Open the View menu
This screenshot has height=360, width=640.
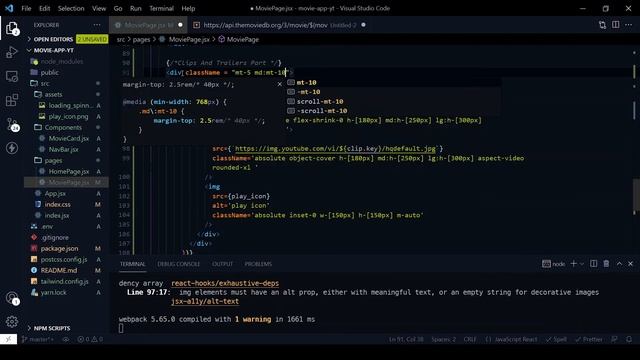[x=99, y=8]
